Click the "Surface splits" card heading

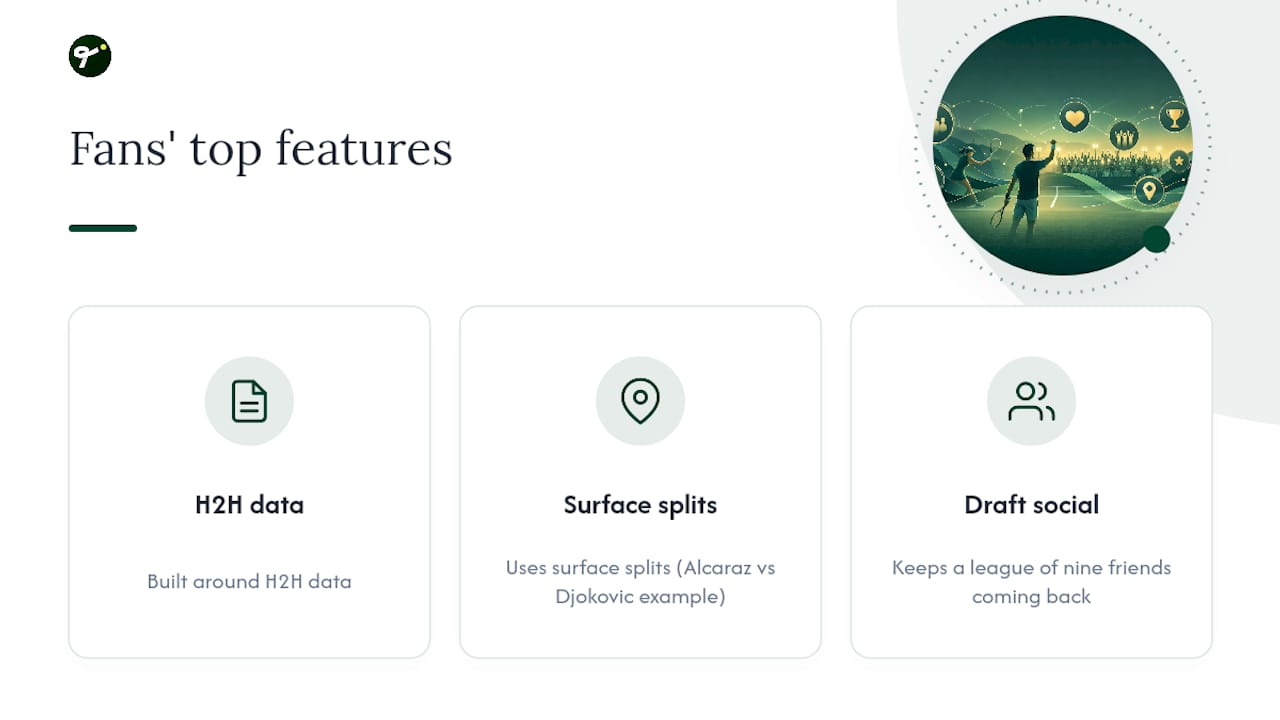[640, 505]
